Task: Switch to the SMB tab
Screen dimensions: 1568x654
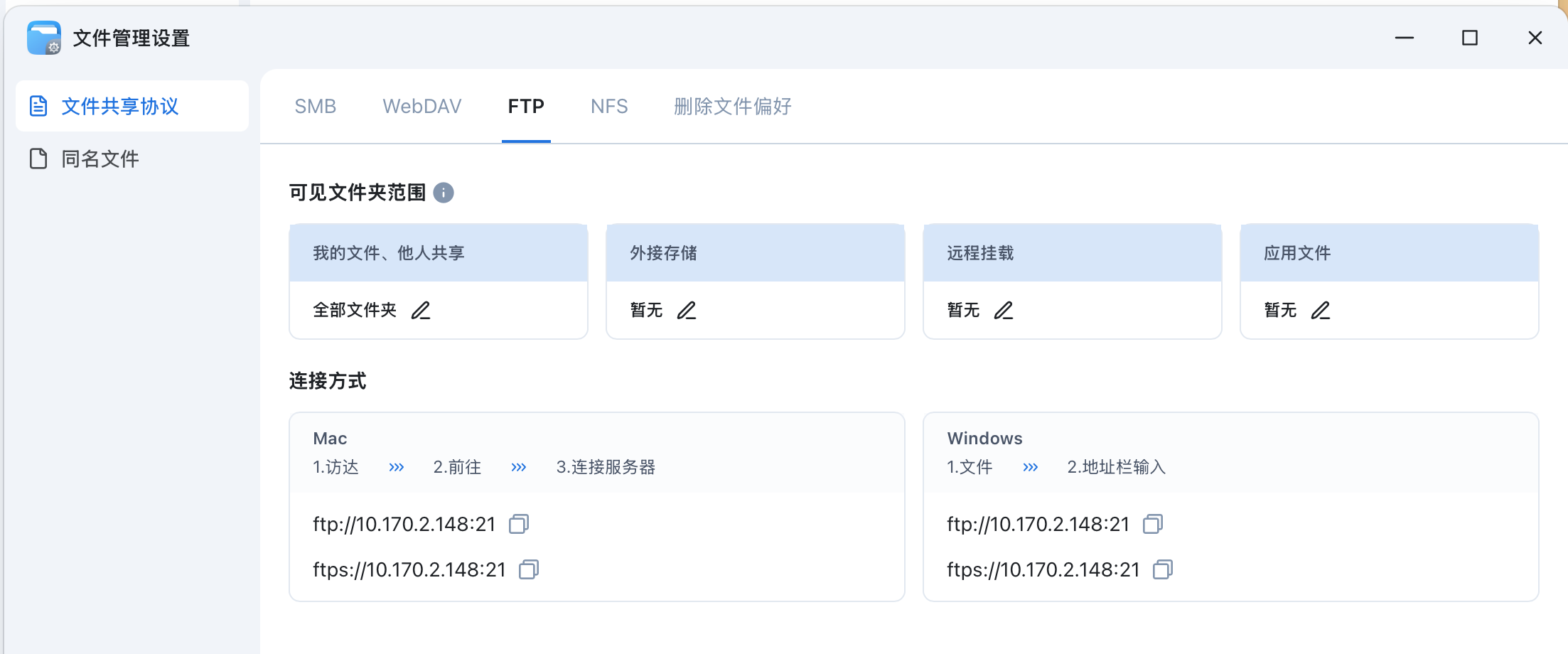Action: click(x=315, y=106)
